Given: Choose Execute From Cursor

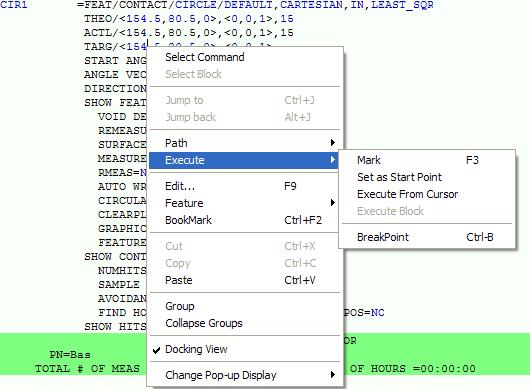Looking at the screenshot, I should [x=427, y=194].
